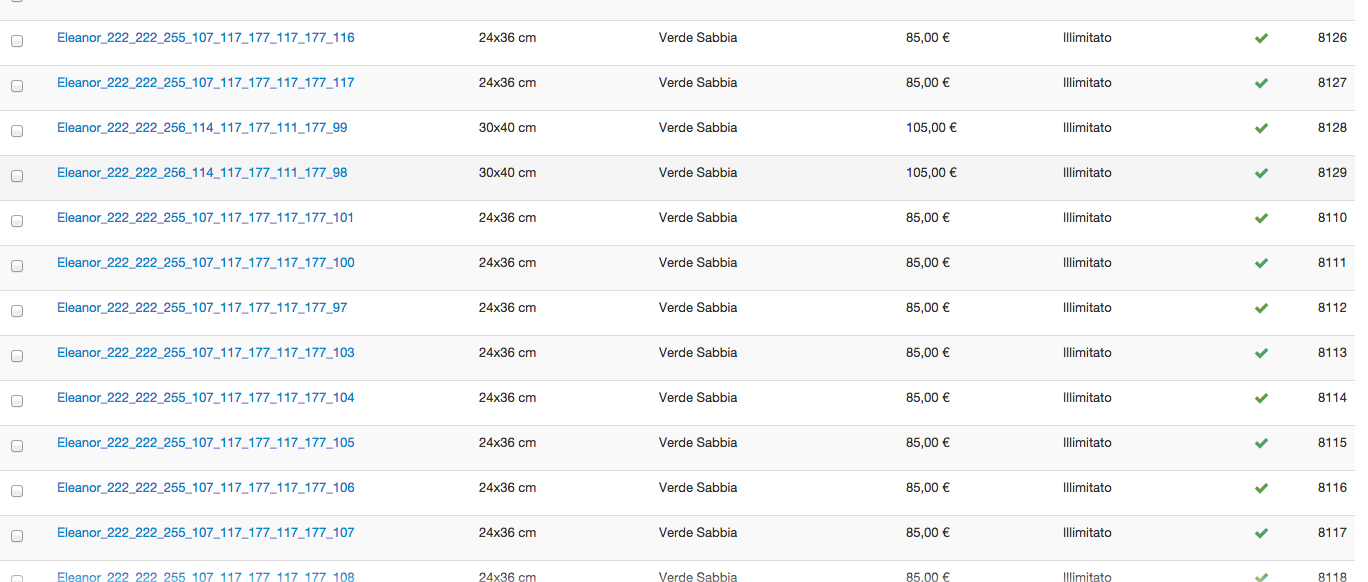Viewport: 1368px width, 582px height.
Task: Open the 30x40 cm product link ending _98
Action: (x=202, y=173)
